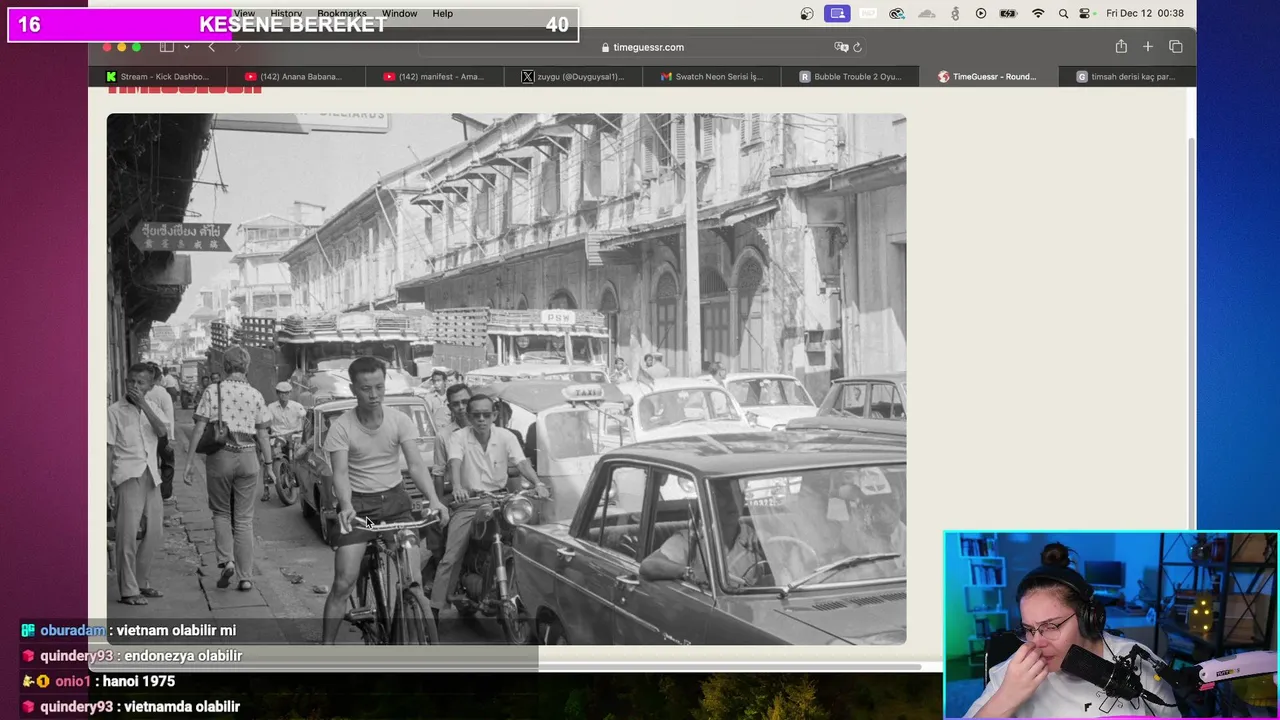Open the Window menu
Image resolution: width=1280 pixels, height=720 pixels.
pos(399,13)
